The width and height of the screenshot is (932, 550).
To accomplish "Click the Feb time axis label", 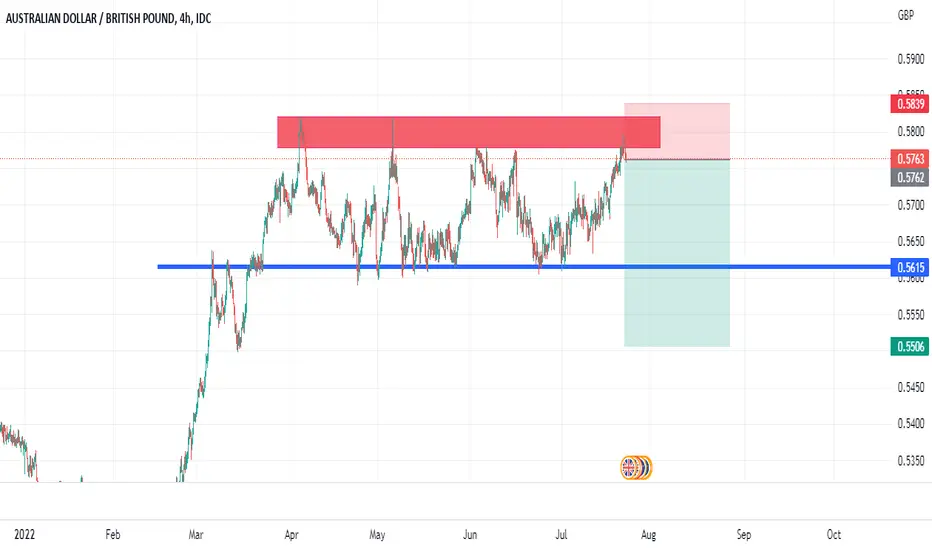I will 113,535.
